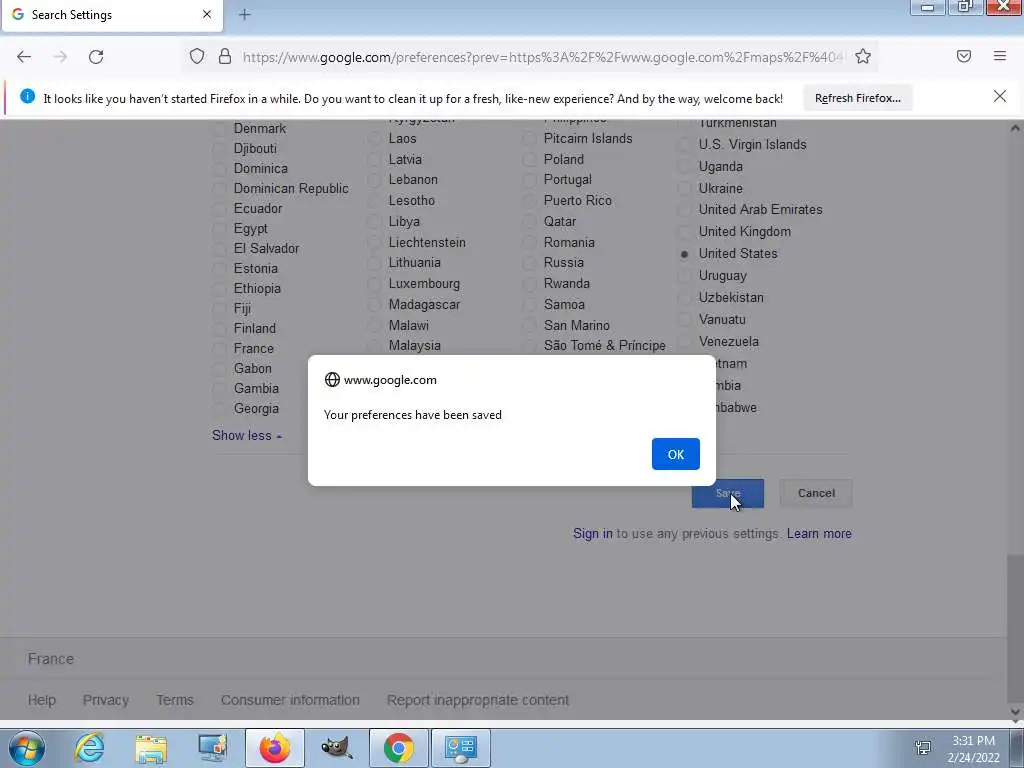Viewport: 1024px width, 768px height.
Task: Click the forward navigation arrow
Action: coord(60,57)
